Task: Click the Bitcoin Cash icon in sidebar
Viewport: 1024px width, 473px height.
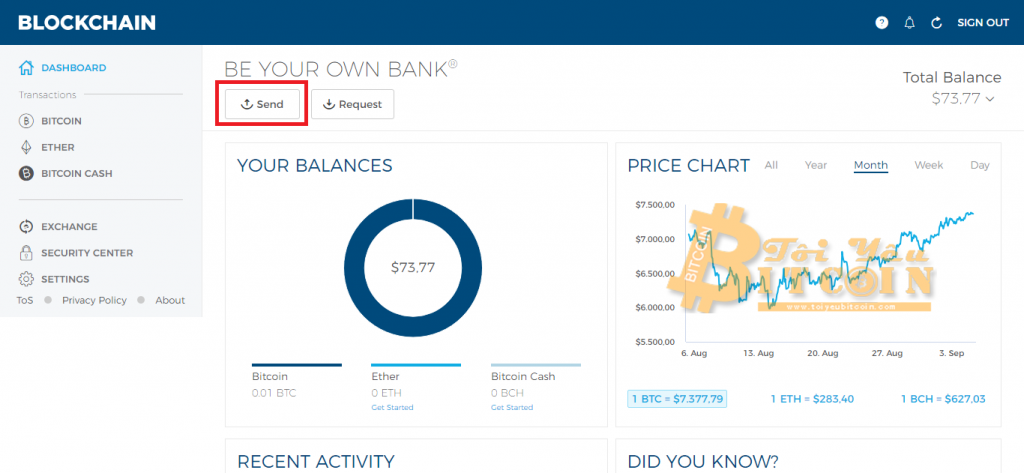Action: tap(26, 173)
